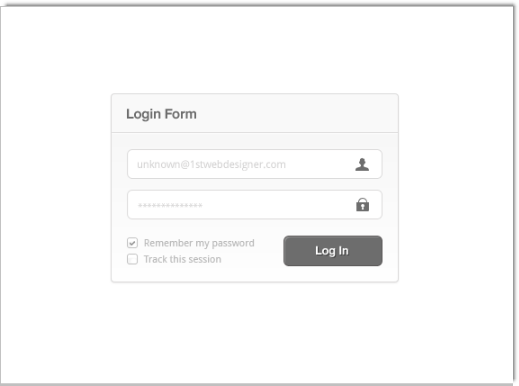Enable the Track this session checkbox
This screenshot has width=519, height=386.
click(x=132, y=259)
